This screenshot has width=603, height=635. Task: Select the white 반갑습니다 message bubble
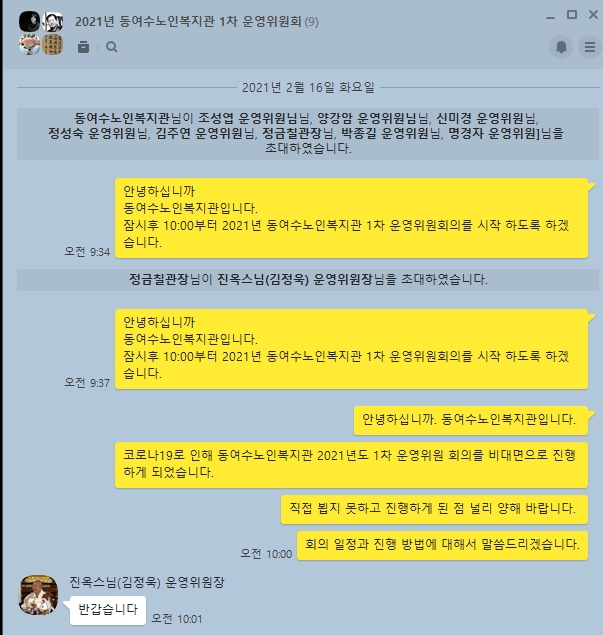coord(108,610)
